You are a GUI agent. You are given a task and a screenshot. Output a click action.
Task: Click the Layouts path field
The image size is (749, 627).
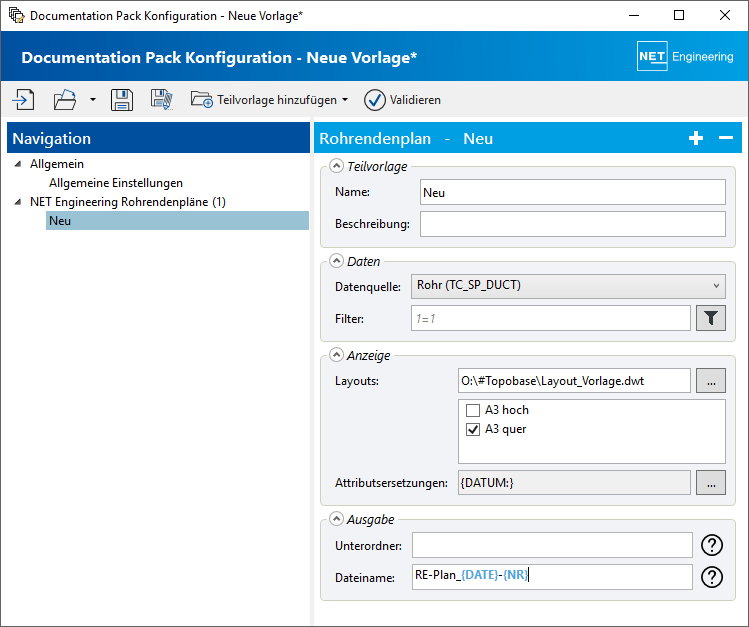[x=574, y=381]
